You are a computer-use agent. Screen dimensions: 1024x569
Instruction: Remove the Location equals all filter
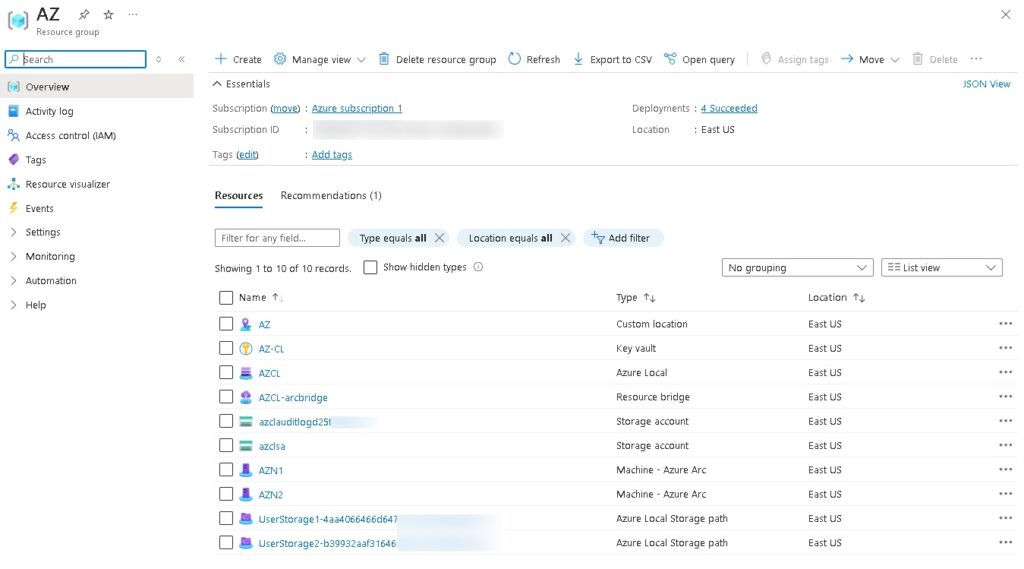(x=566, y=238)
